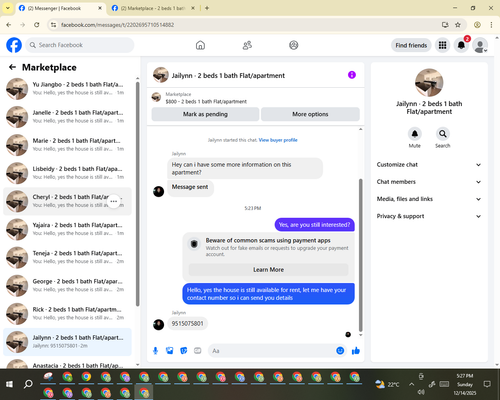This screenshot has width=500, height=400.
Task: Switch to the Marketplace - 2 beds tab
Action: click(153, 8)
